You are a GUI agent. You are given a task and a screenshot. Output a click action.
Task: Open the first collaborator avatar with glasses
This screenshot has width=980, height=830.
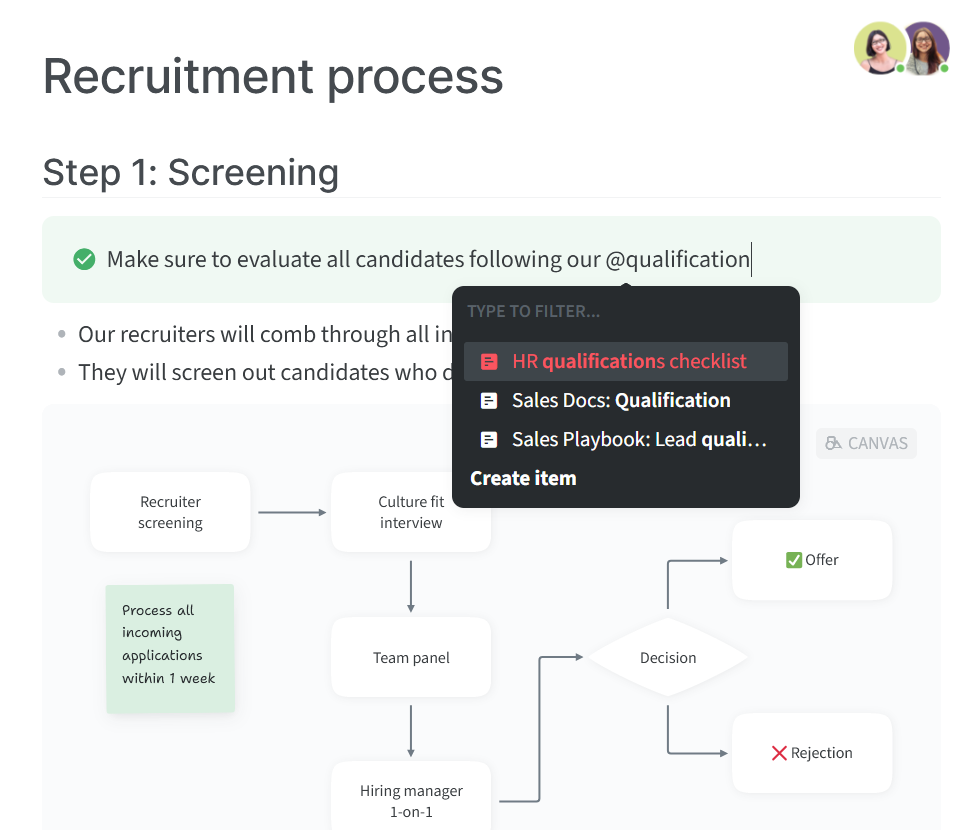coord(880,48)
